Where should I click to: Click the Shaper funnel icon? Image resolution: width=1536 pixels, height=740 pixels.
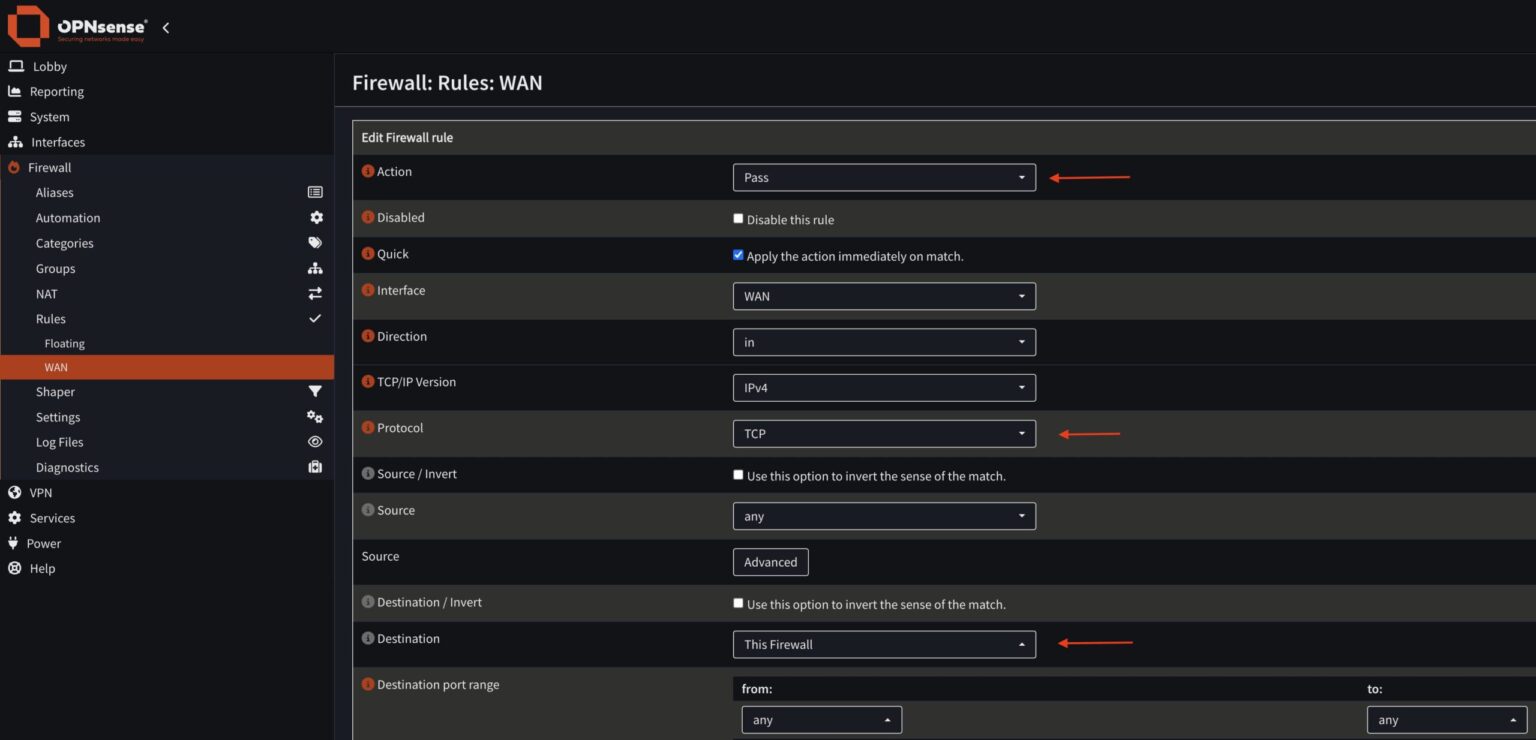pyautogui.click(x=315, y=392)
